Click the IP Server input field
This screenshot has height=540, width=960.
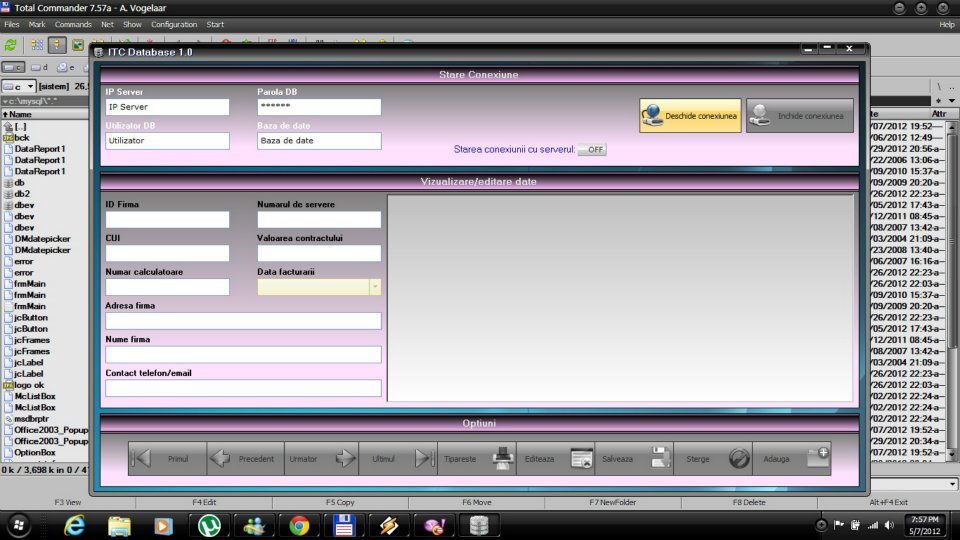(167, 107)
